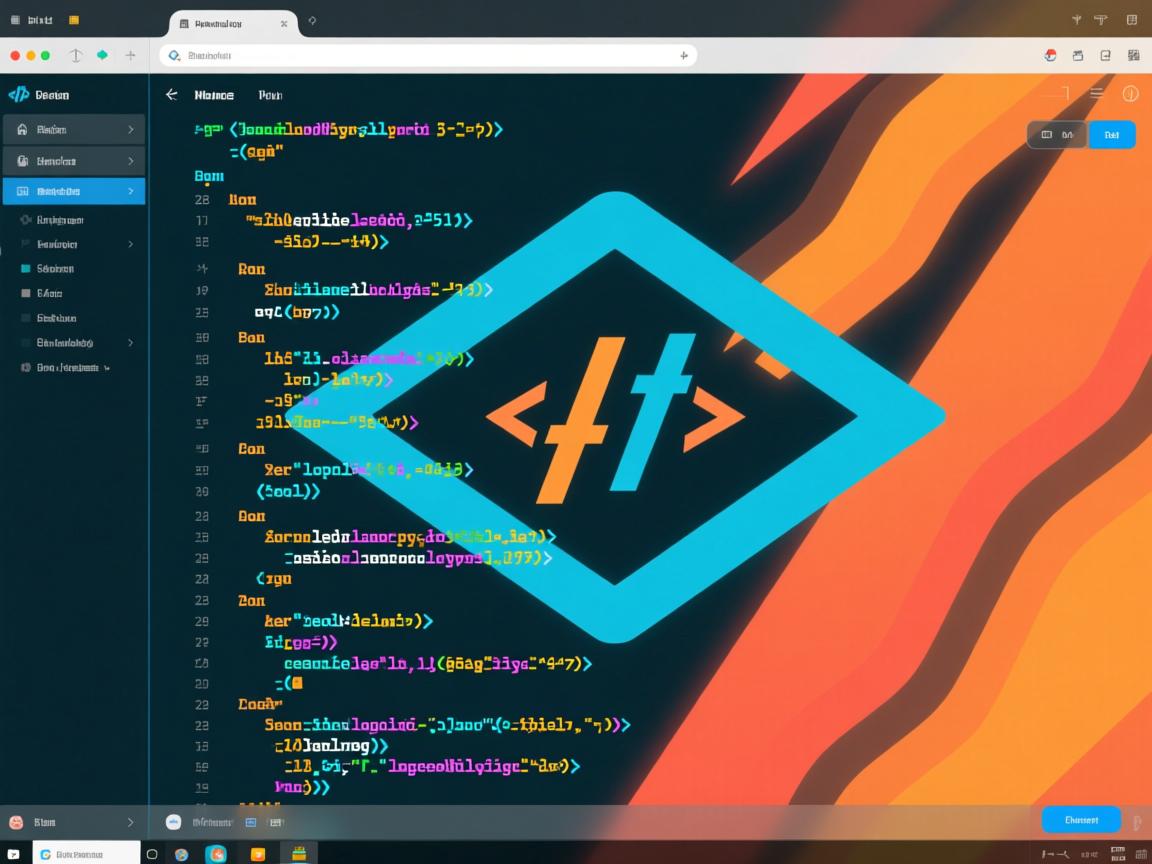Screen dimensions: 1152x864
Task: Expand the highlighted blue sidebar item chevron
Action: click(130, 191)
